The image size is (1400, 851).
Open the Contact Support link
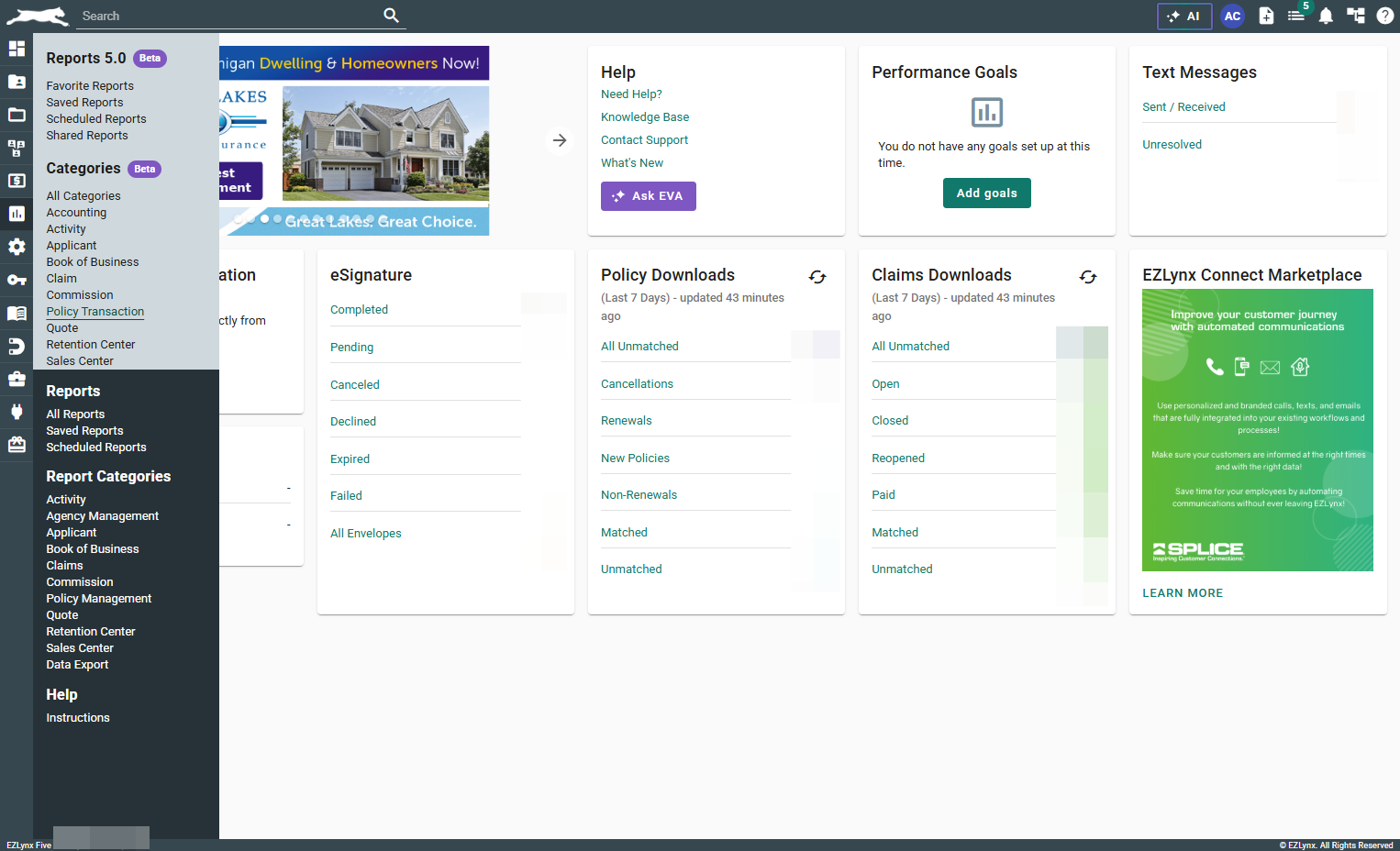pyautogui.click(x=644, y=140)
